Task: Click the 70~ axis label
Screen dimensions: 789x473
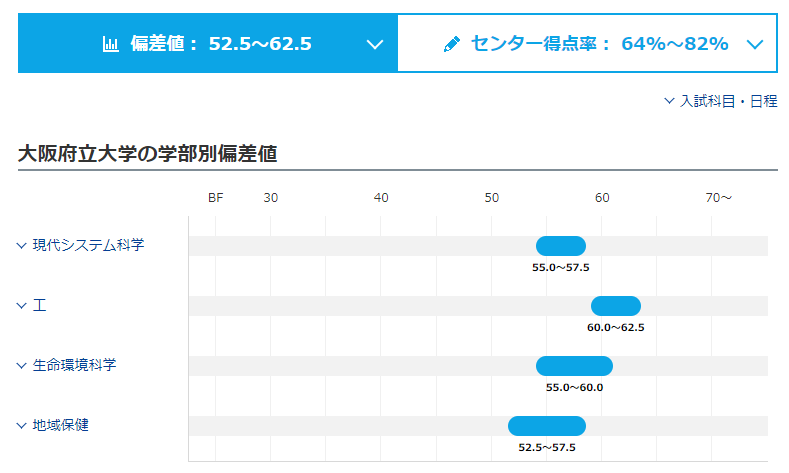Action: point(719,198)
